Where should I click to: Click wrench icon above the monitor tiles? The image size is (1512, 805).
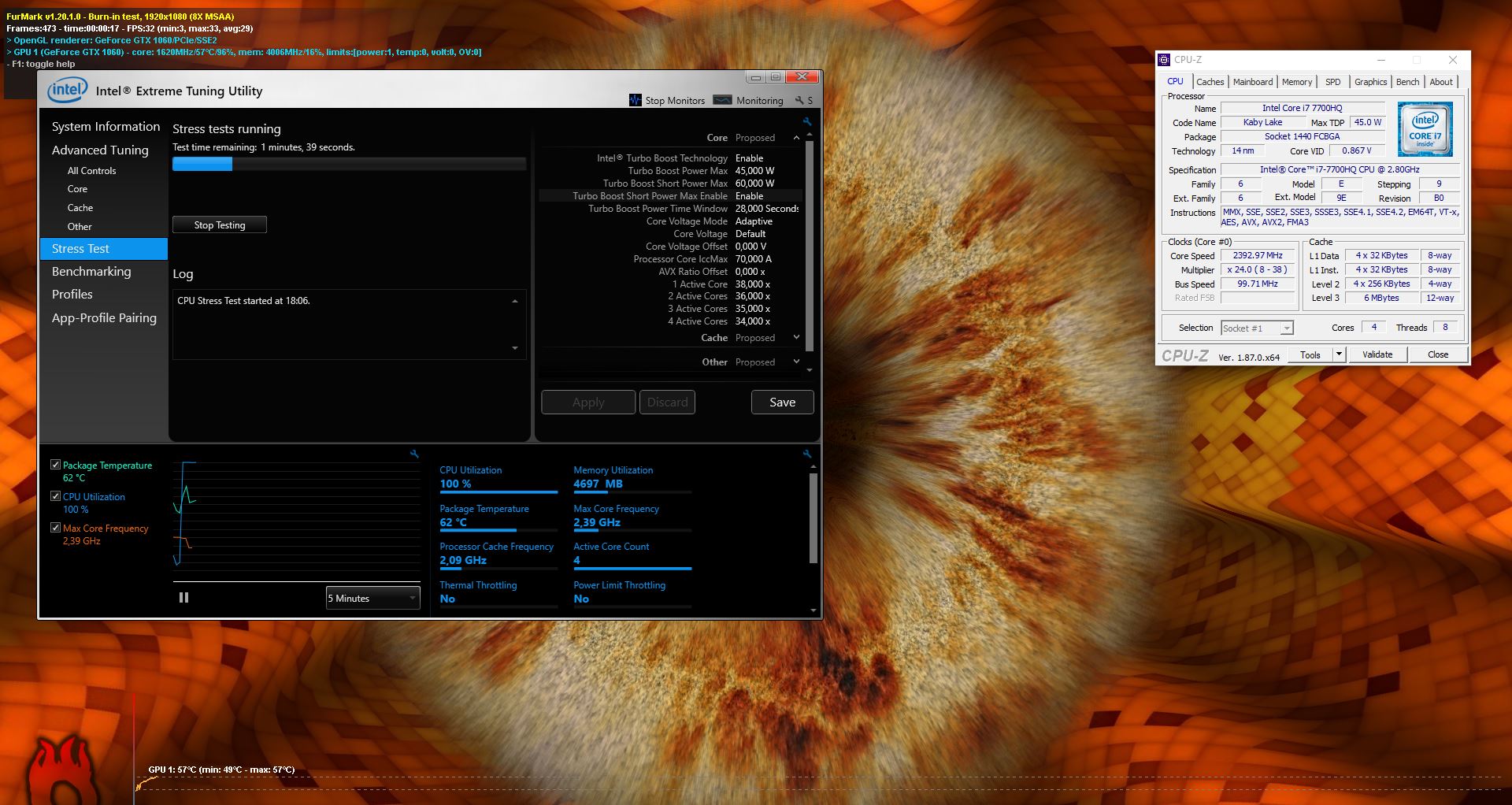pyautogui.click(x=807, y=454)
